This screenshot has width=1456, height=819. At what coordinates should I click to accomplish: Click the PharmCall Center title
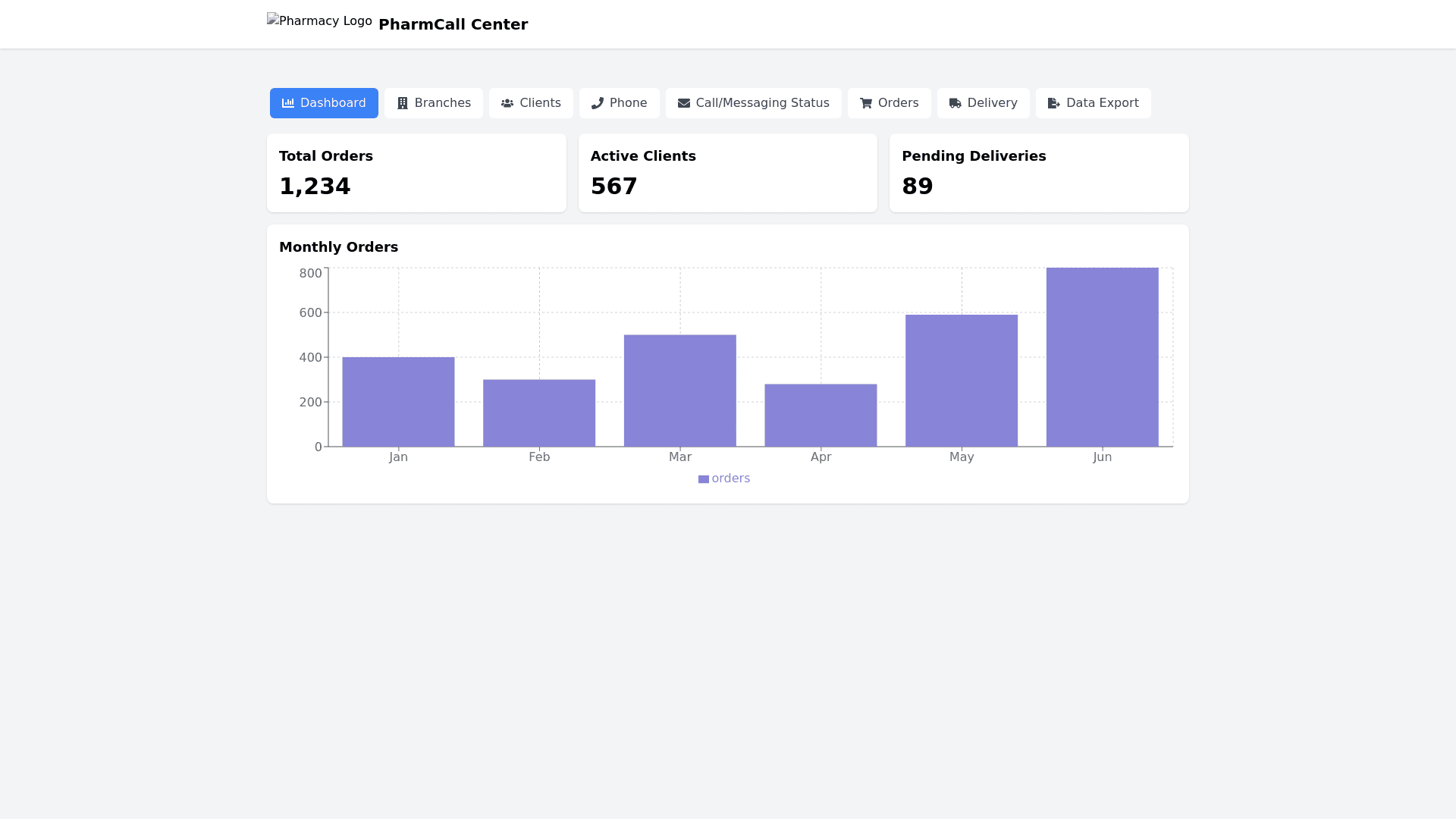point(453,24)
